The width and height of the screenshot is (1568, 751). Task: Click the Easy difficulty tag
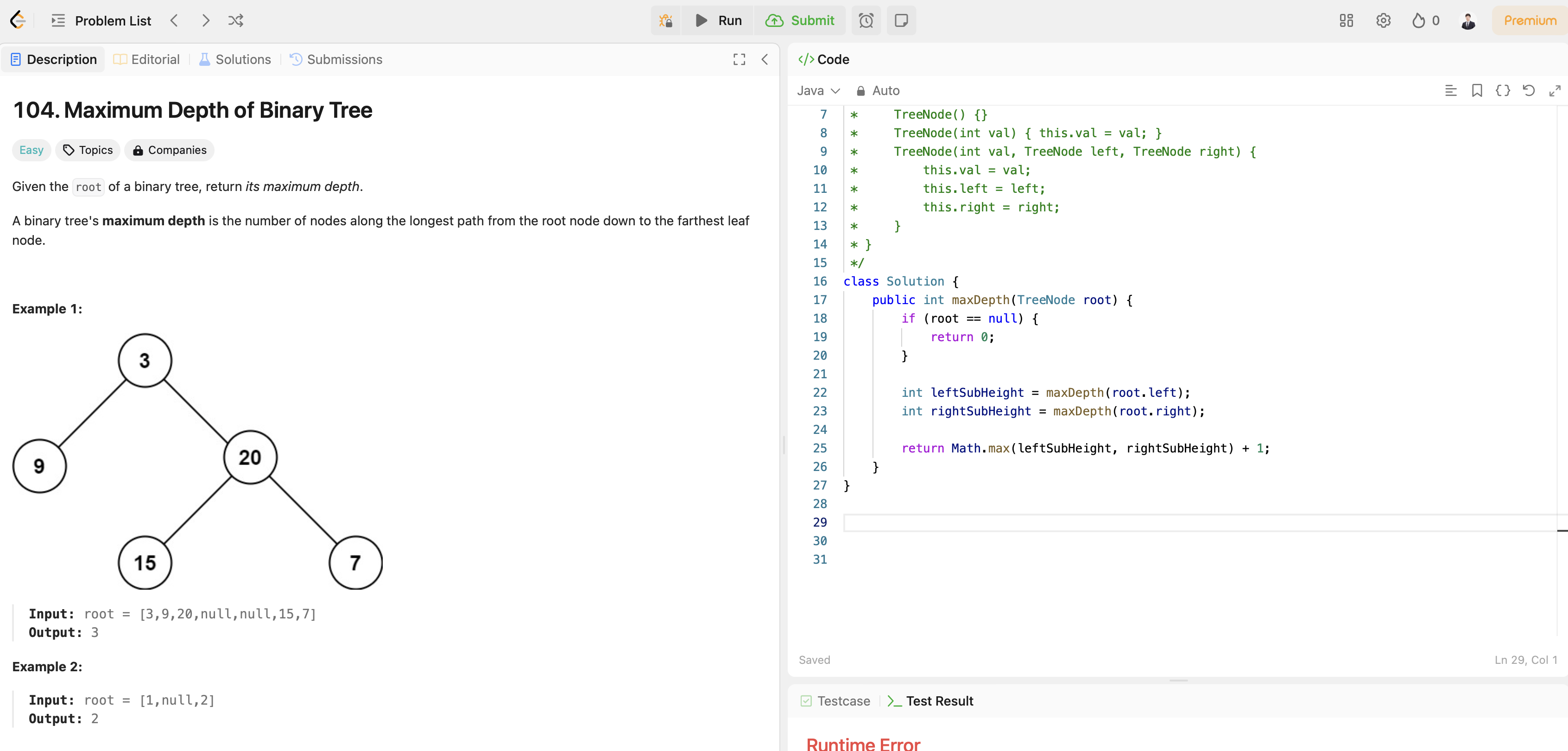pos(31,150)
